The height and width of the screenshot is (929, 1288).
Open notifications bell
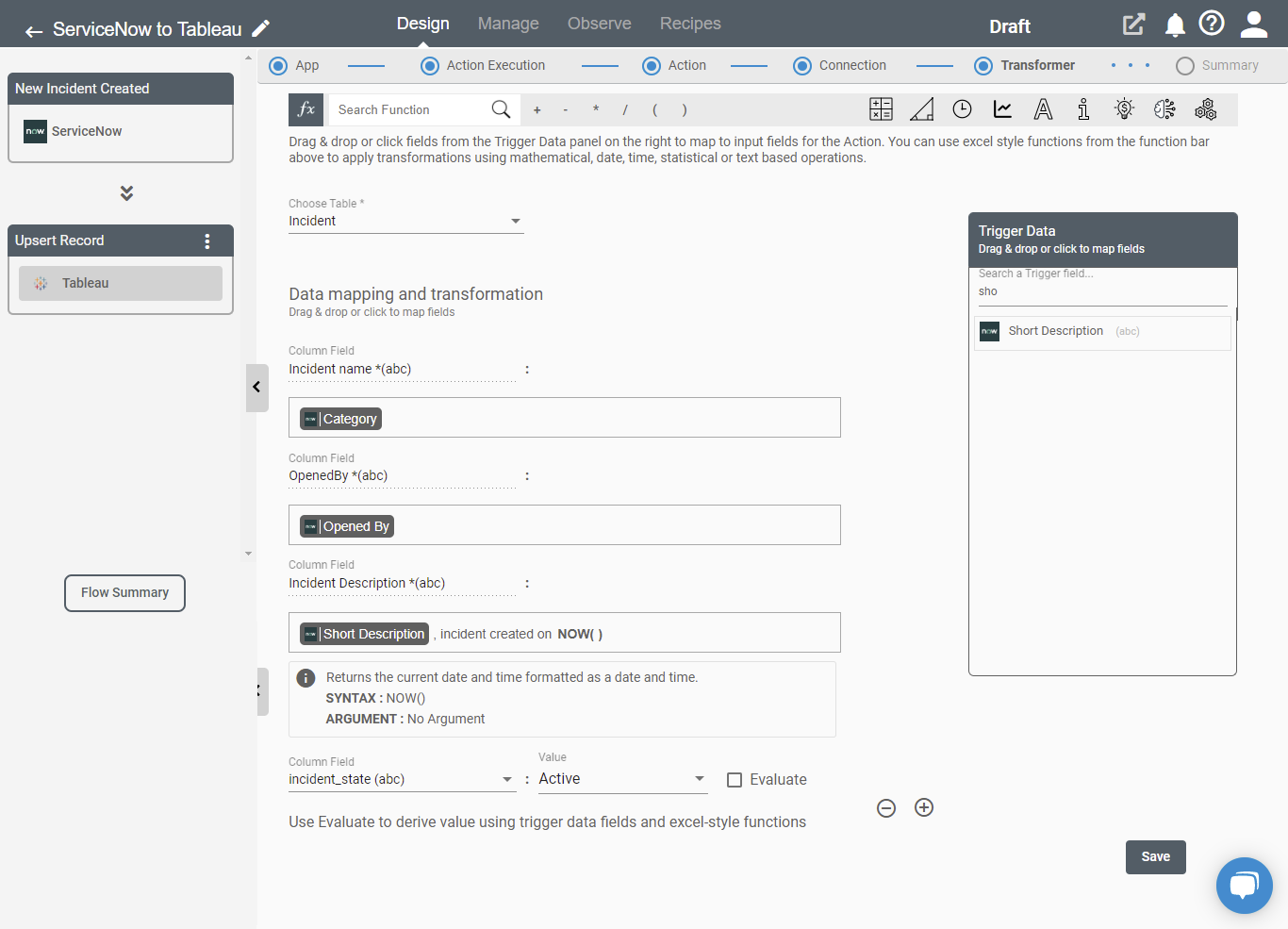(x=1175, y=25)
